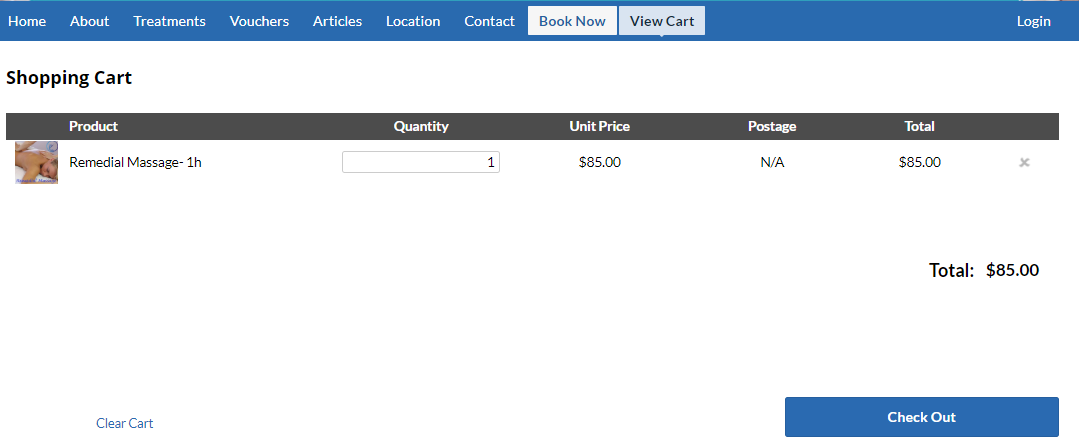The height and width of the screenshot is (448, 1079).
Task: Click the Postage column header
Action: pyautogui.click(x=772, y=126)
